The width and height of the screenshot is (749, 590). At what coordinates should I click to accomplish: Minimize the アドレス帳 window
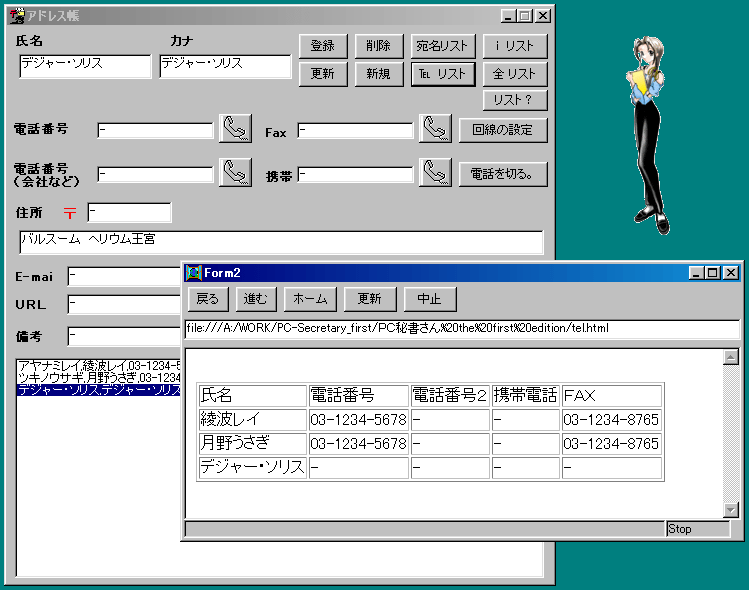[508, 16]
